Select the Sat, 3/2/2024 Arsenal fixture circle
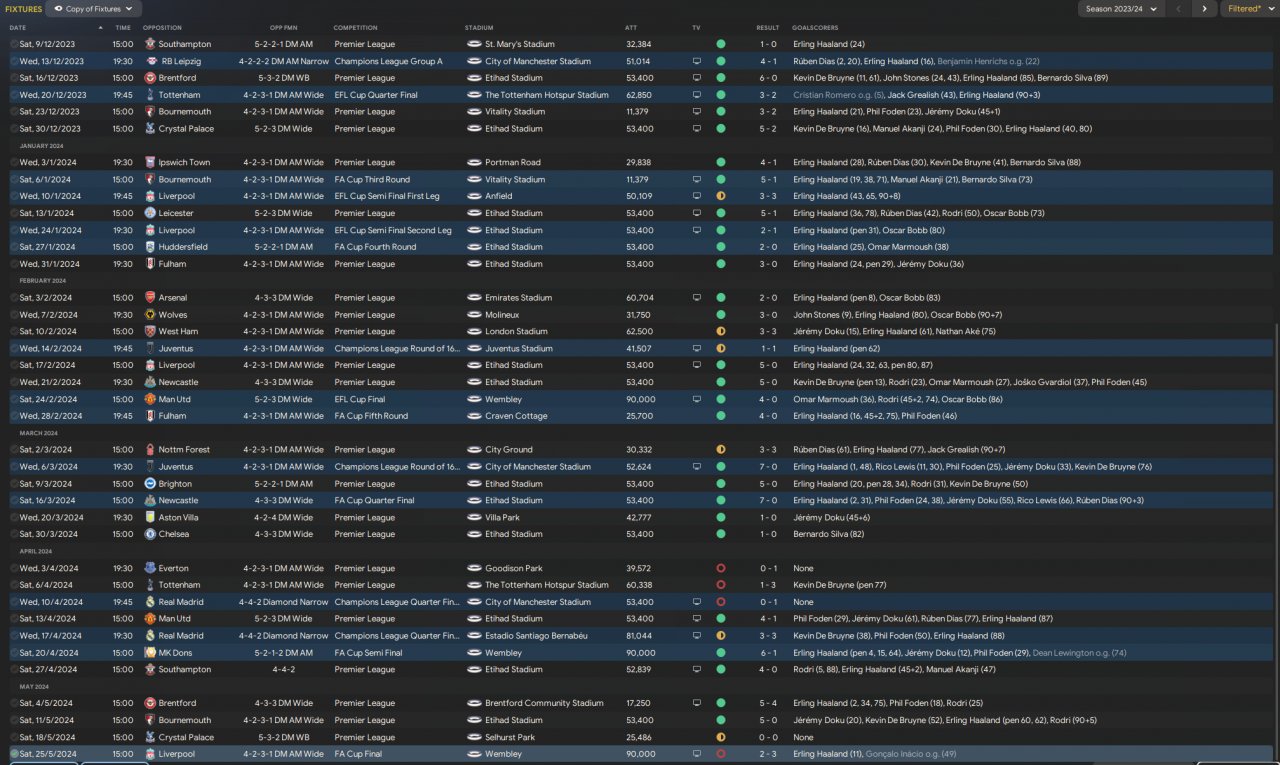Screen dimensions: 1280x765 click(x=14, y=298)
